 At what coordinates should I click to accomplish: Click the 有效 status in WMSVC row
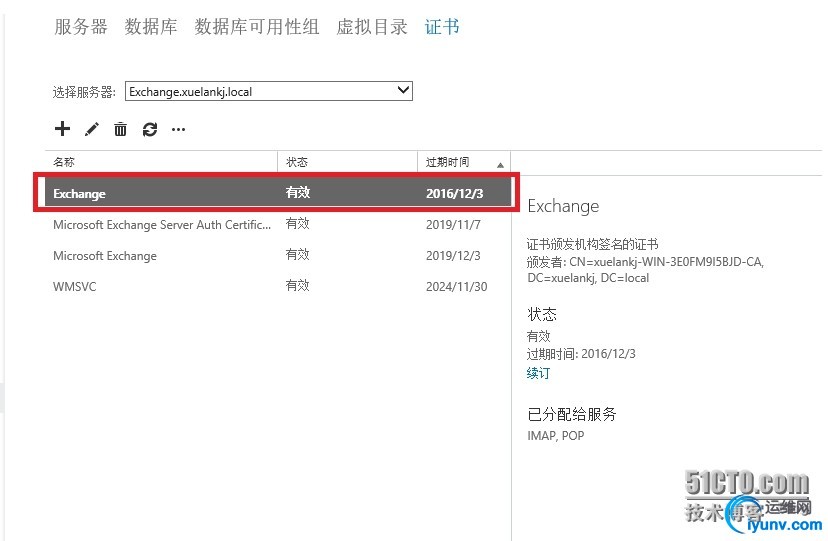click(297, 286)
